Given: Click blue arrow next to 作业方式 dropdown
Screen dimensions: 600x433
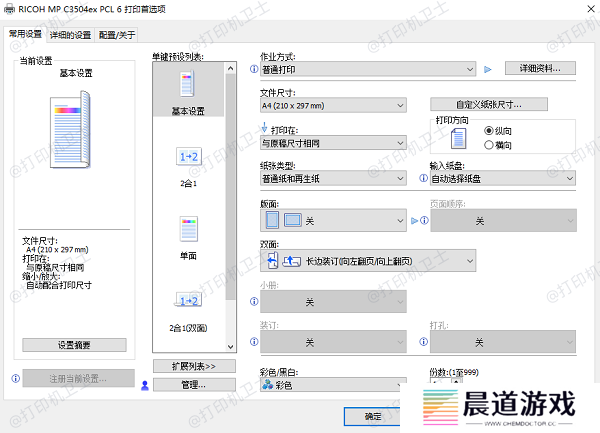Looking at the screenshot, I should click(x=488, y=70).
